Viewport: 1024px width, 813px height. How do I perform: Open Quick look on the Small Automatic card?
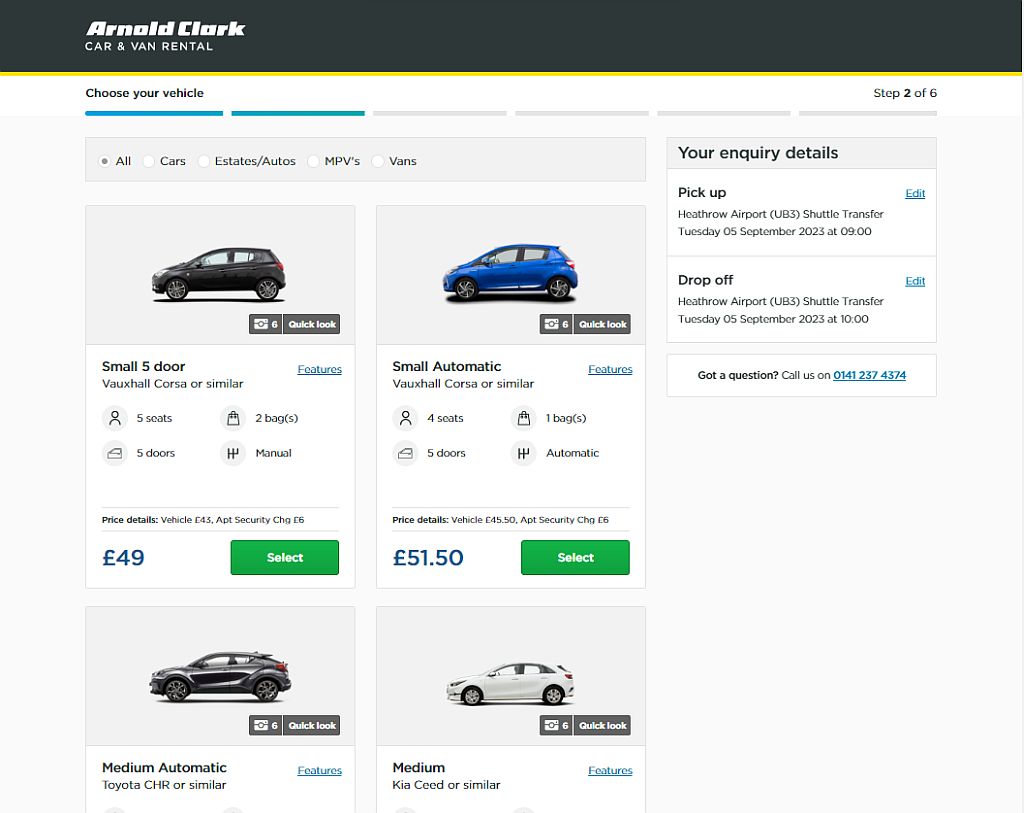click(602, 323)
